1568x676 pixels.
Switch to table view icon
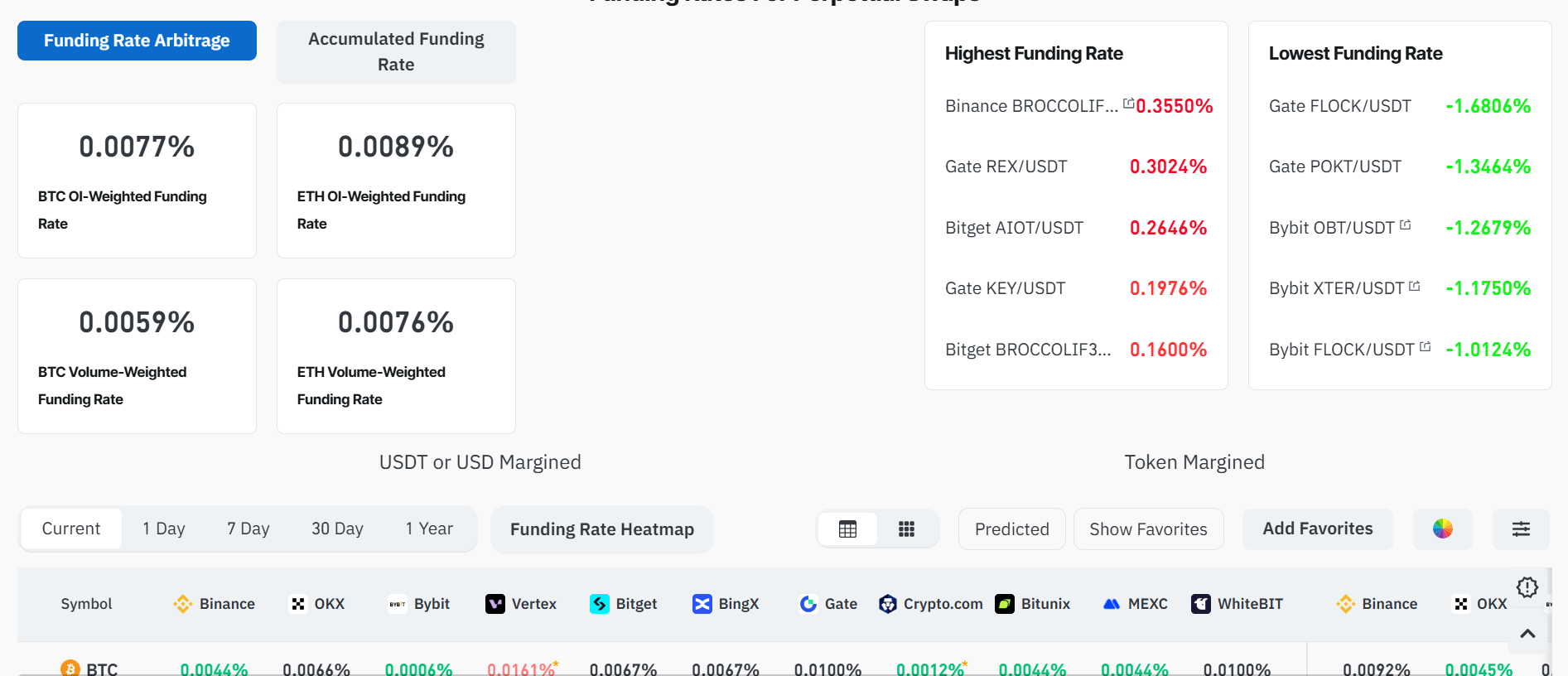coord(847,529)
